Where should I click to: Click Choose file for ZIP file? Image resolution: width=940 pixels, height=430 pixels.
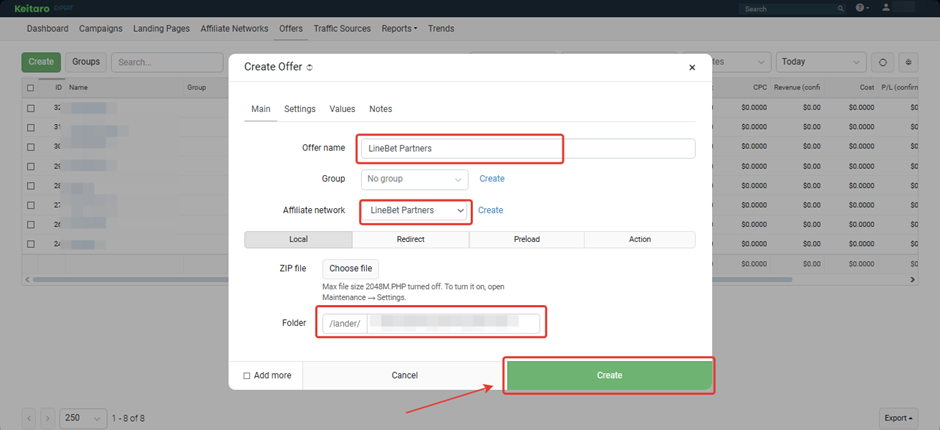point(351,269)
